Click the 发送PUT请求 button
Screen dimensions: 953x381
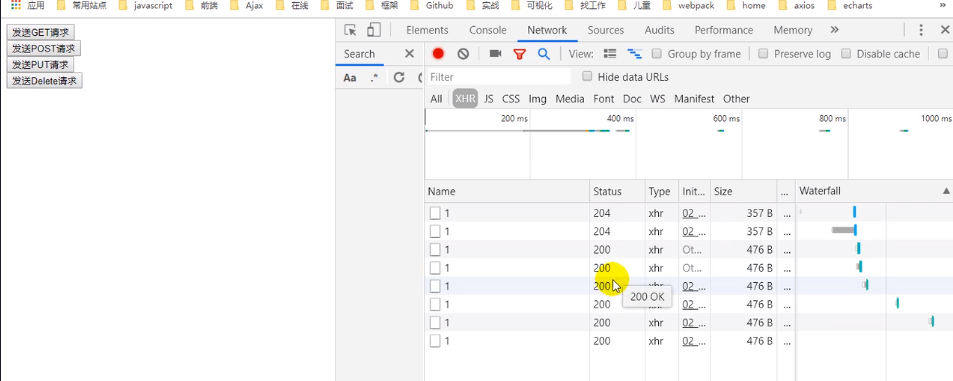(40, 64)
